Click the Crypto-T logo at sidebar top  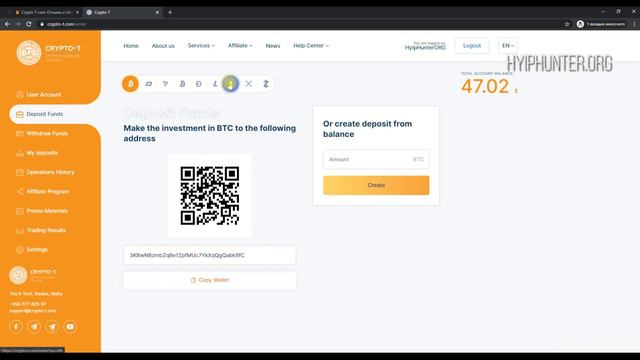pyautogui.click(x=48, y=53)
